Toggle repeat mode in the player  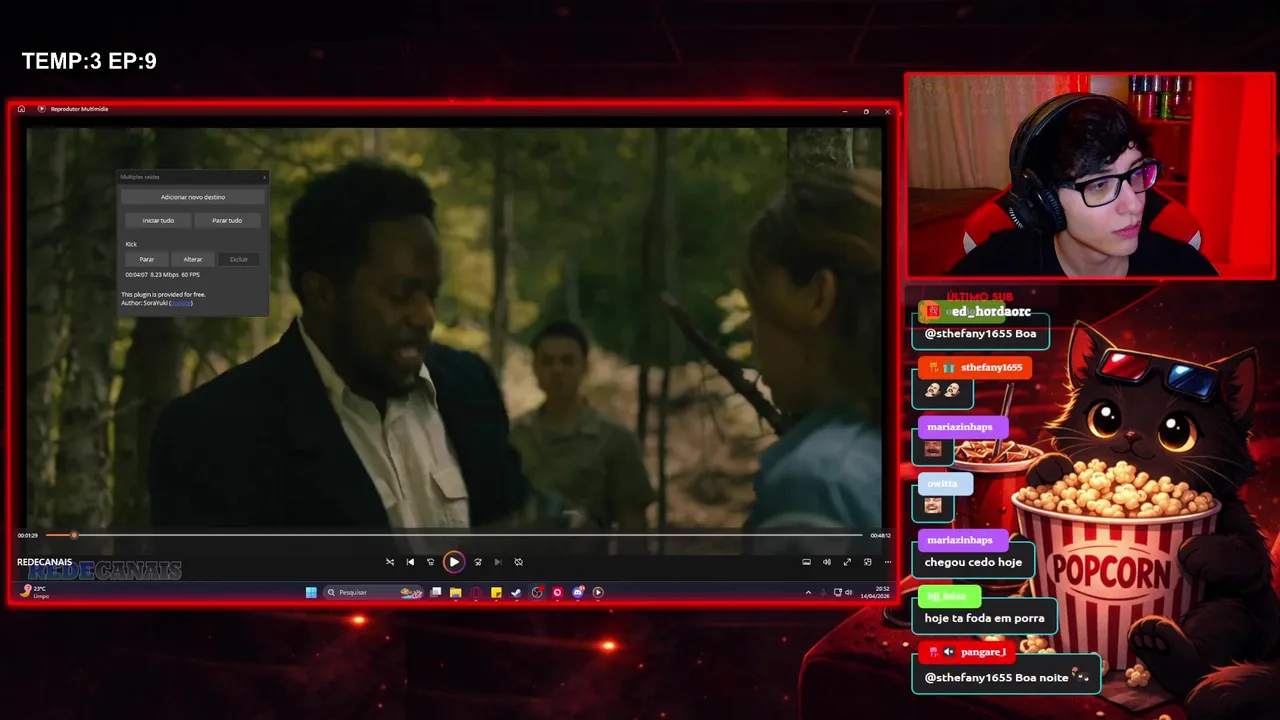click(518, 562)
